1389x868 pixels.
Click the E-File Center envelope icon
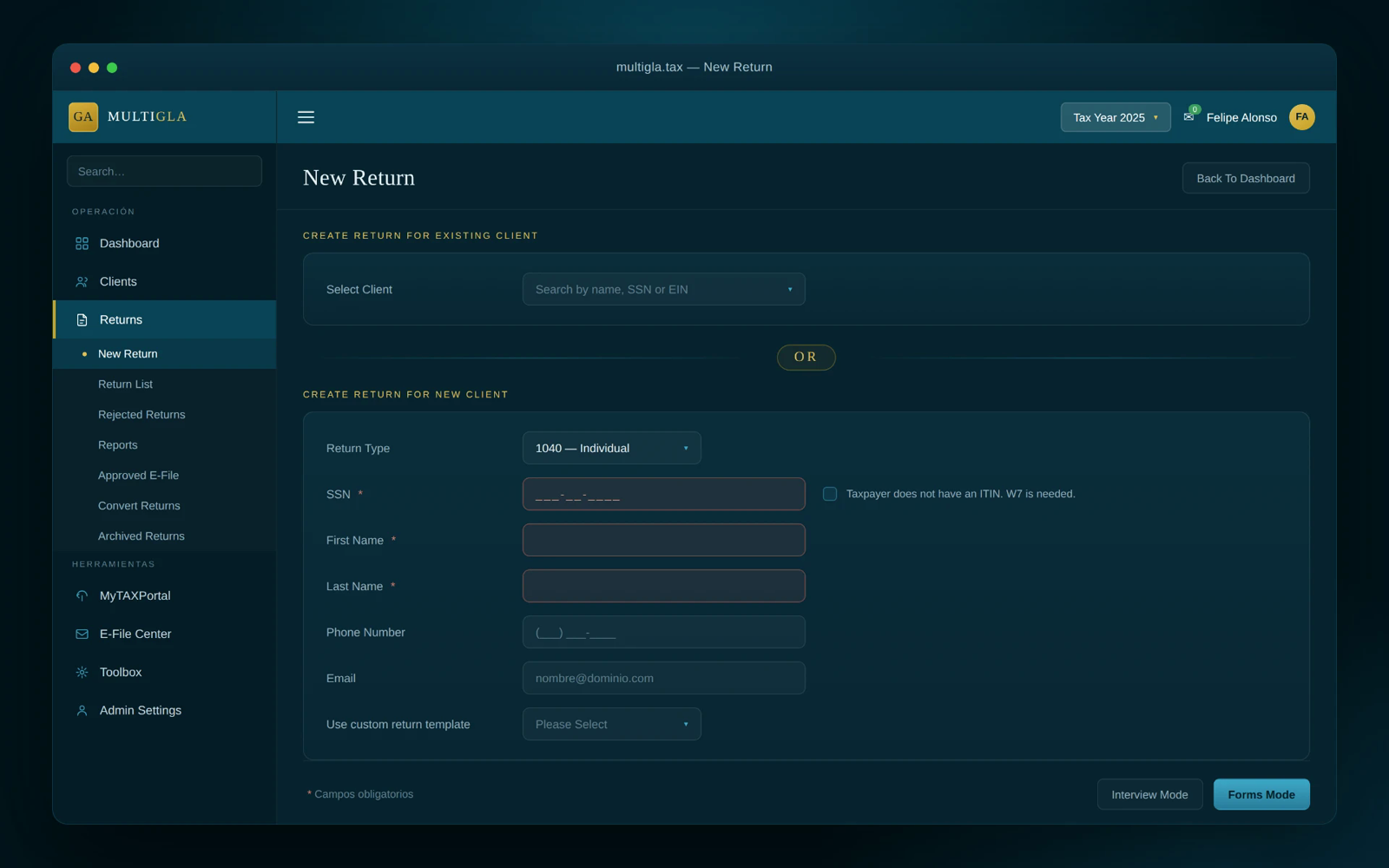click(82, 635)
